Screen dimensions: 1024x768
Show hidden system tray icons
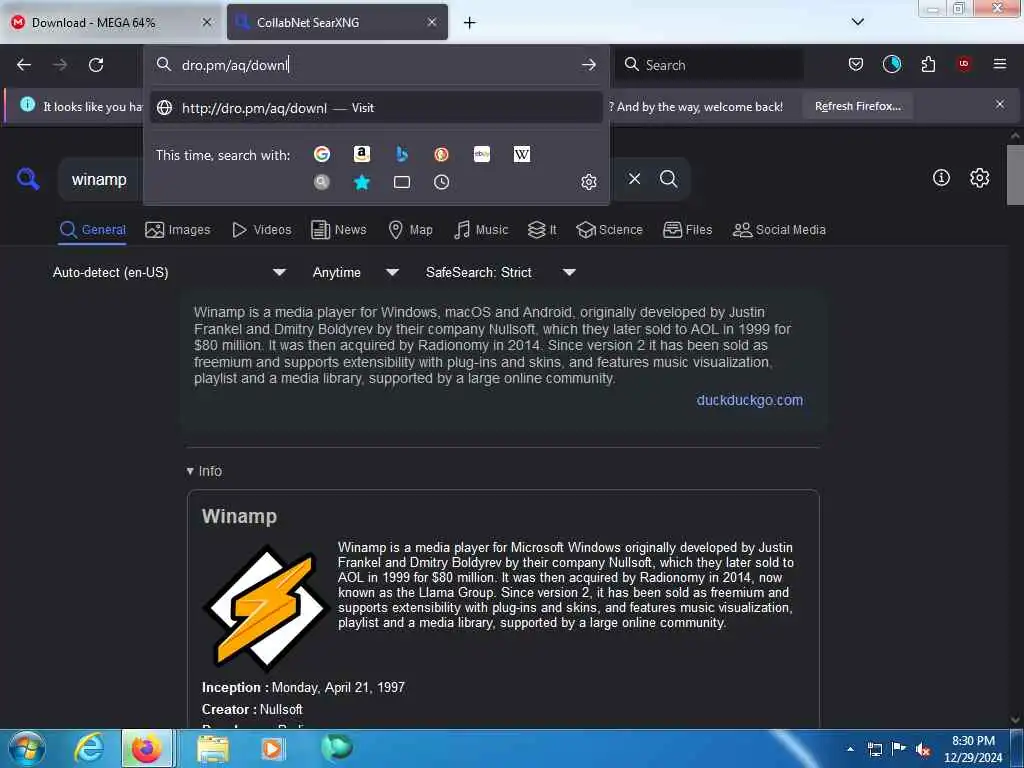pyautogui.click(x=850, y=749)
